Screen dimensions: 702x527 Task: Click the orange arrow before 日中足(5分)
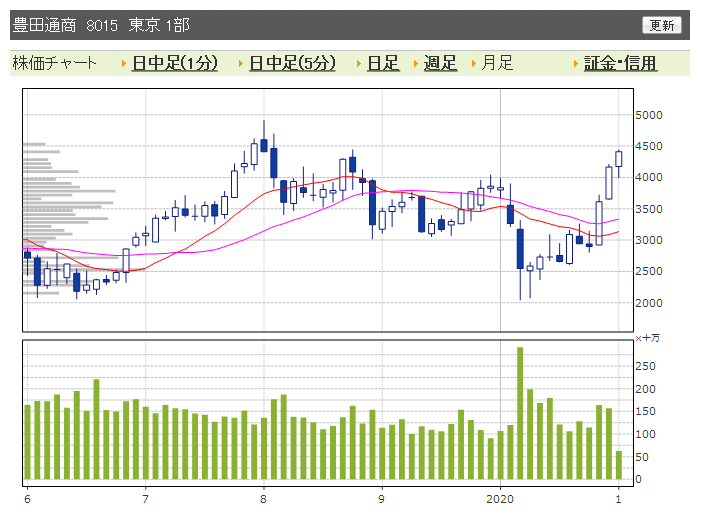click(x=241, y=64)
